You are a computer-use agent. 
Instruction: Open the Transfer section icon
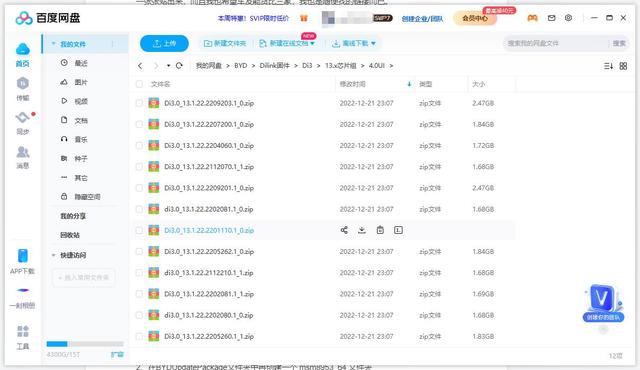pos(22,83)
